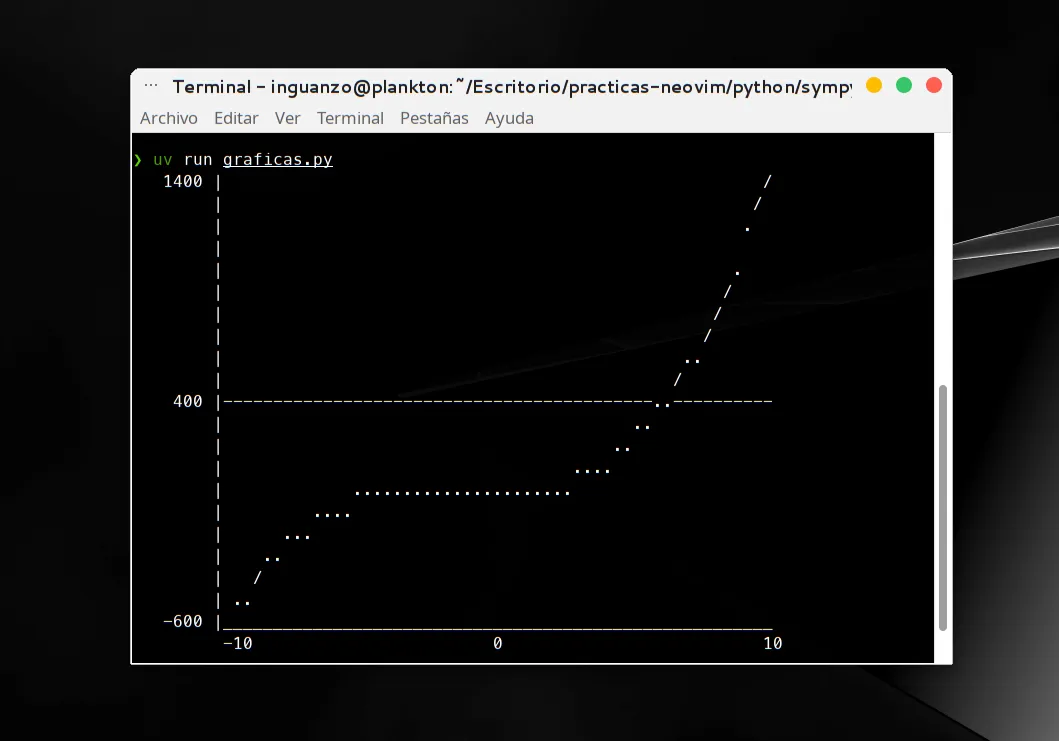
Task: Open the Ayuda menu
Action: click(509, 118)
